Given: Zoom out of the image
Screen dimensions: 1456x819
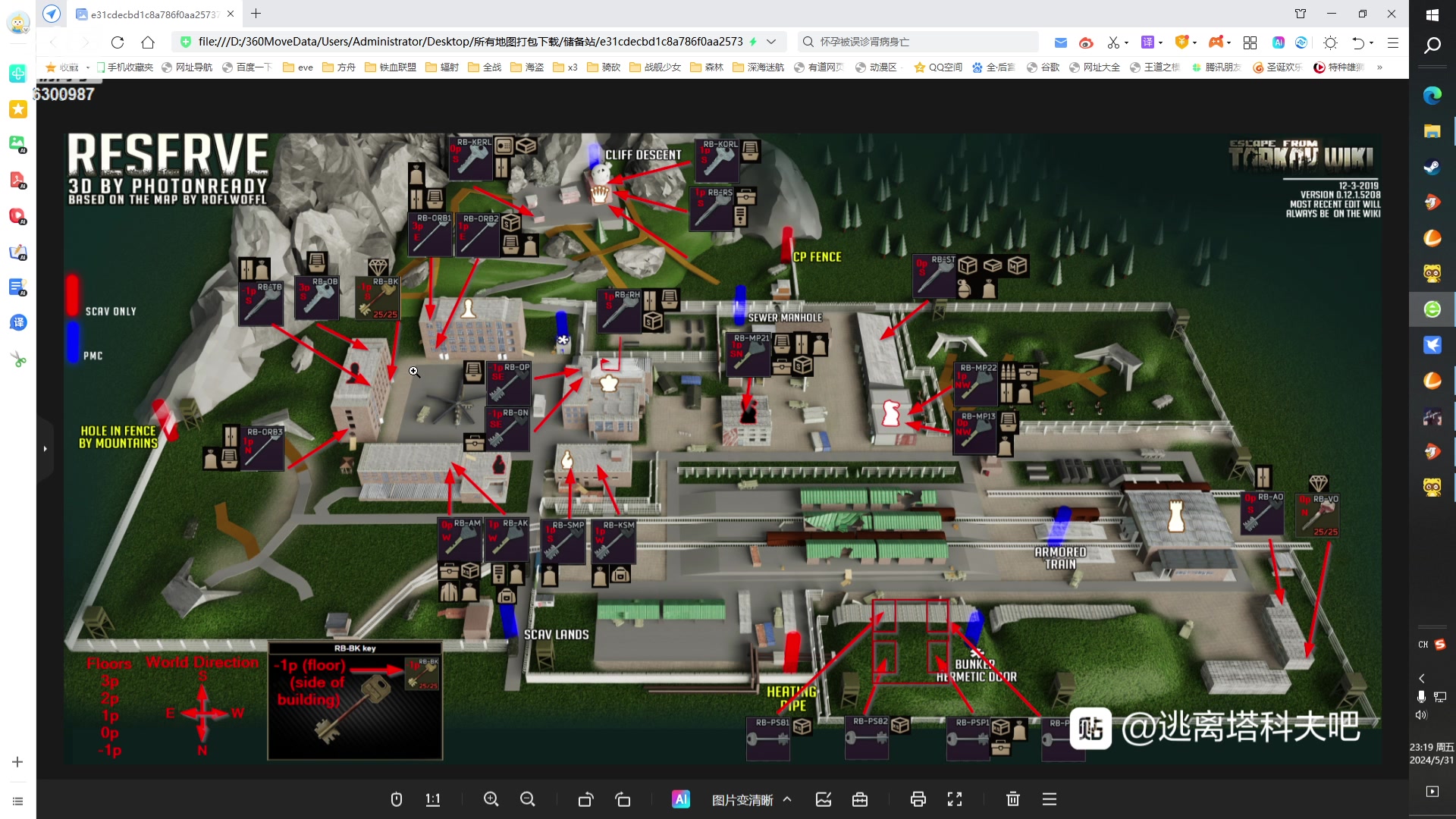Looking at the screenshot, I should tap(528, 799).
